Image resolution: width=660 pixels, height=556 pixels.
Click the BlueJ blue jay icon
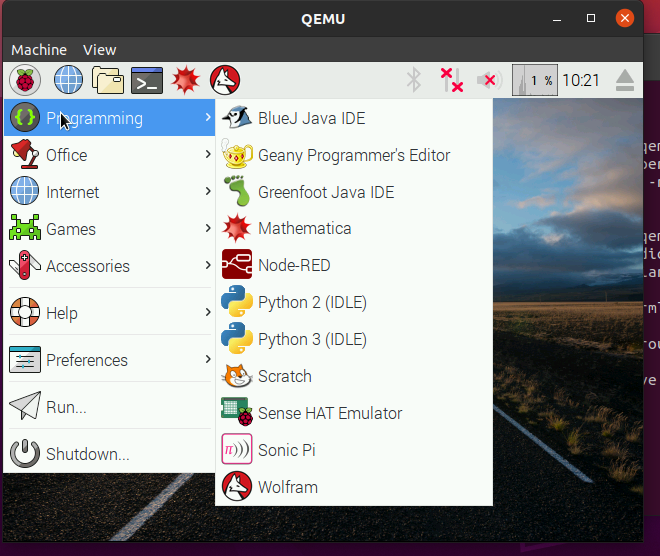point(237,117)
